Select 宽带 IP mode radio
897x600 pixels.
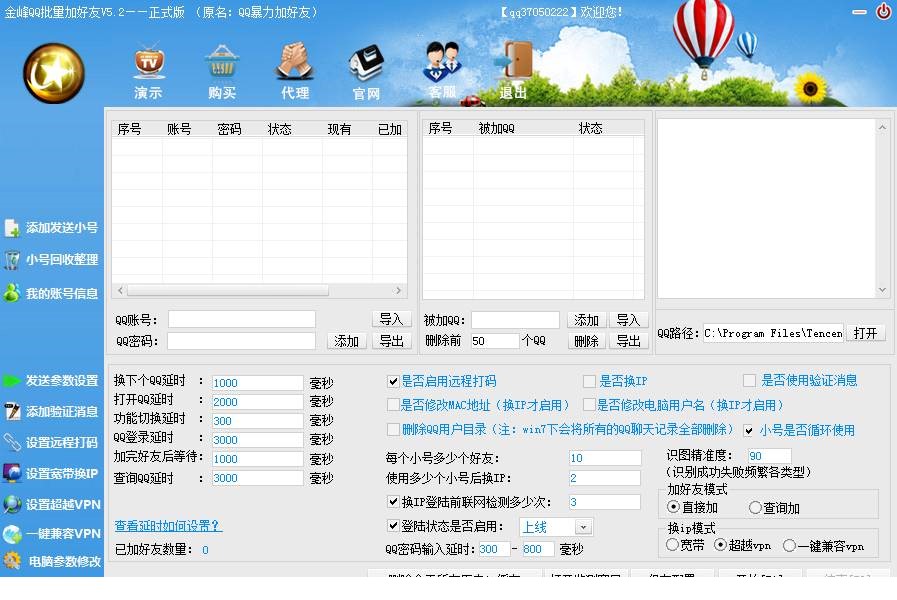[672, 545]
